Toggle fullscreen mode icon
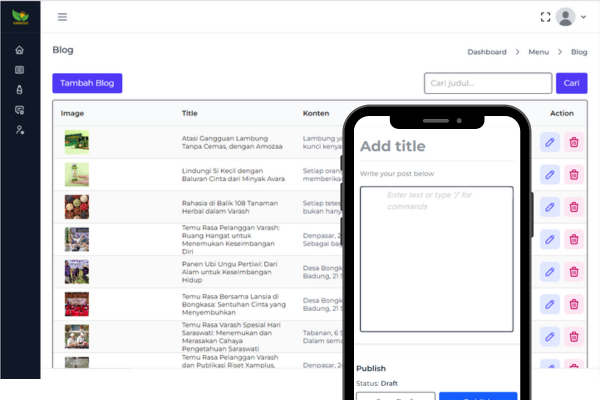This screenshot has height=400, width=600. pyautogui.click(x=545, y=17)
